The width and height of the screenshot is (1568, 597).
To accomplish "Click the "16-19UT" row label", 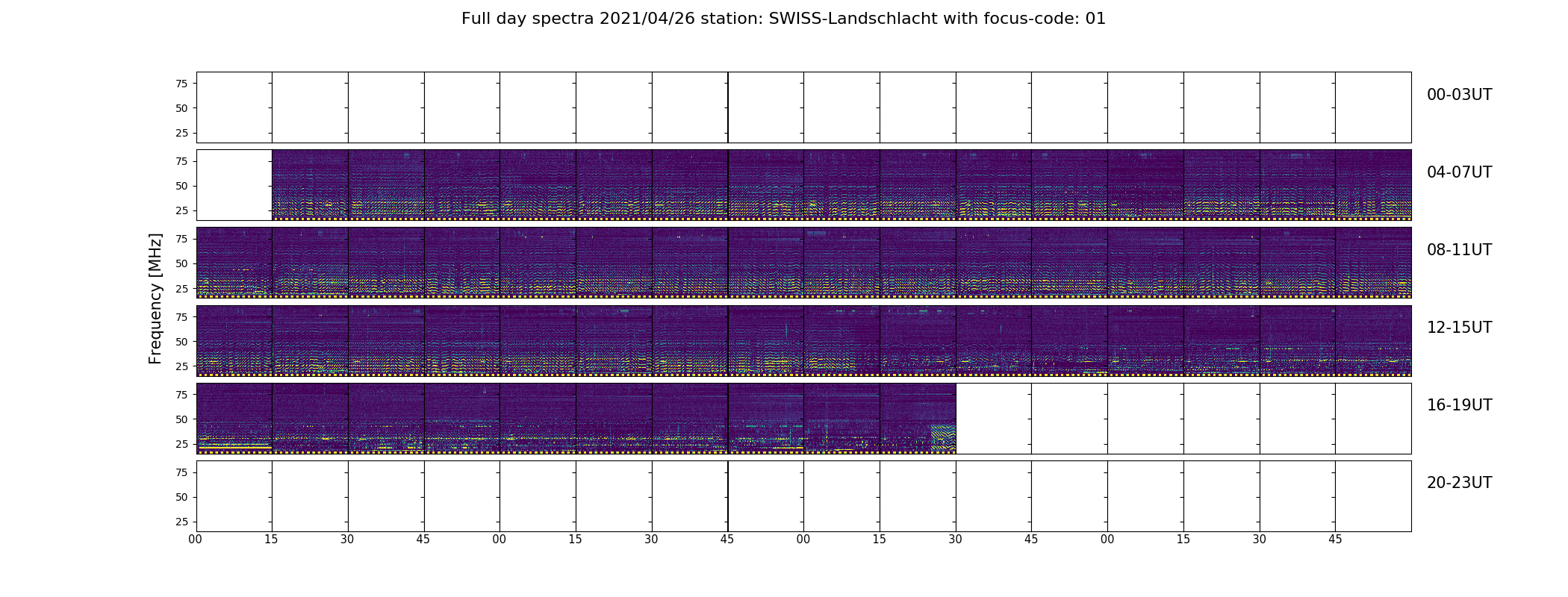I will coord(1459,405).
